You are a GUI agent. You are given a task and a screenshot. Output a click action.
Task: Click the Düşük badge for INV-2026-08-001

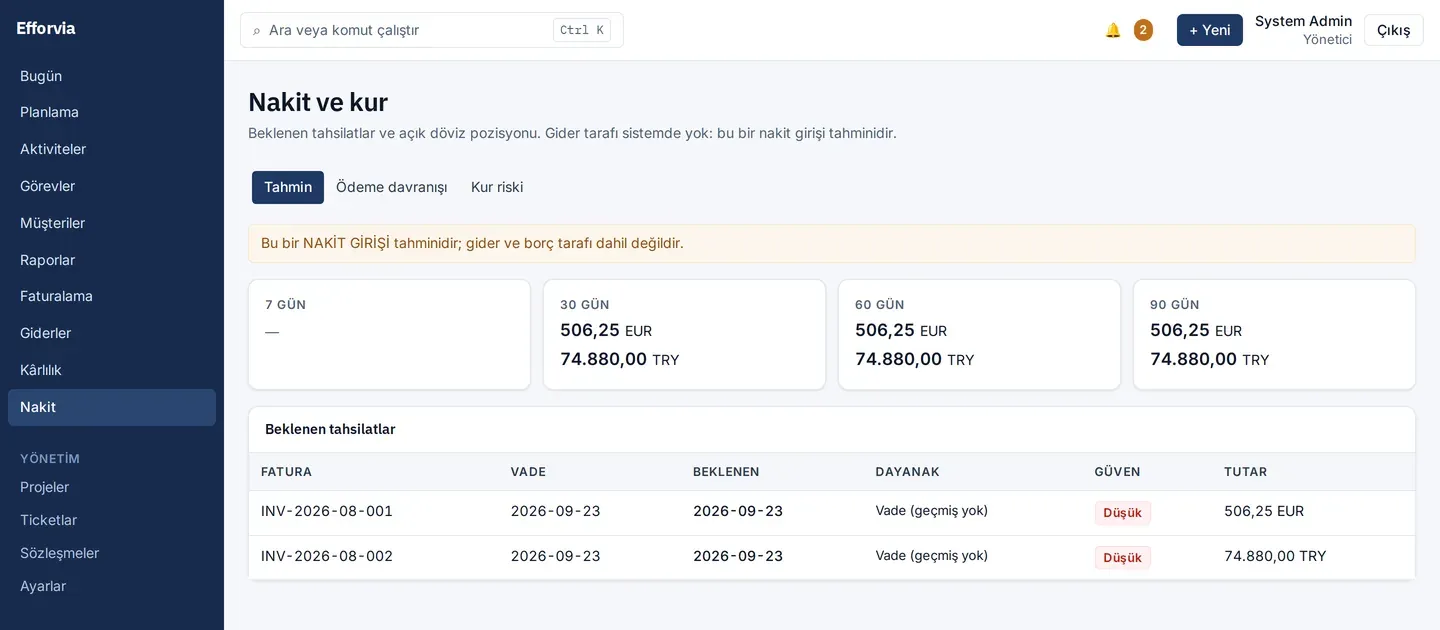click(1123, 513)
